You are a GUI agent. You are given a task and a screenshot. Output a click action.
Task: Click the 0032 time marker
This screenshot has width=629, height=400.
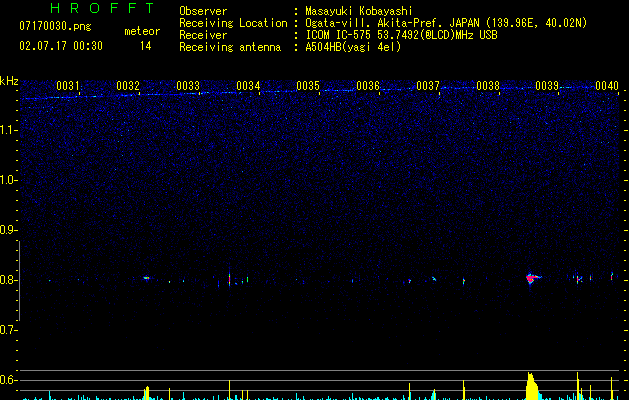pyautogui.click(x=128, y=86)
